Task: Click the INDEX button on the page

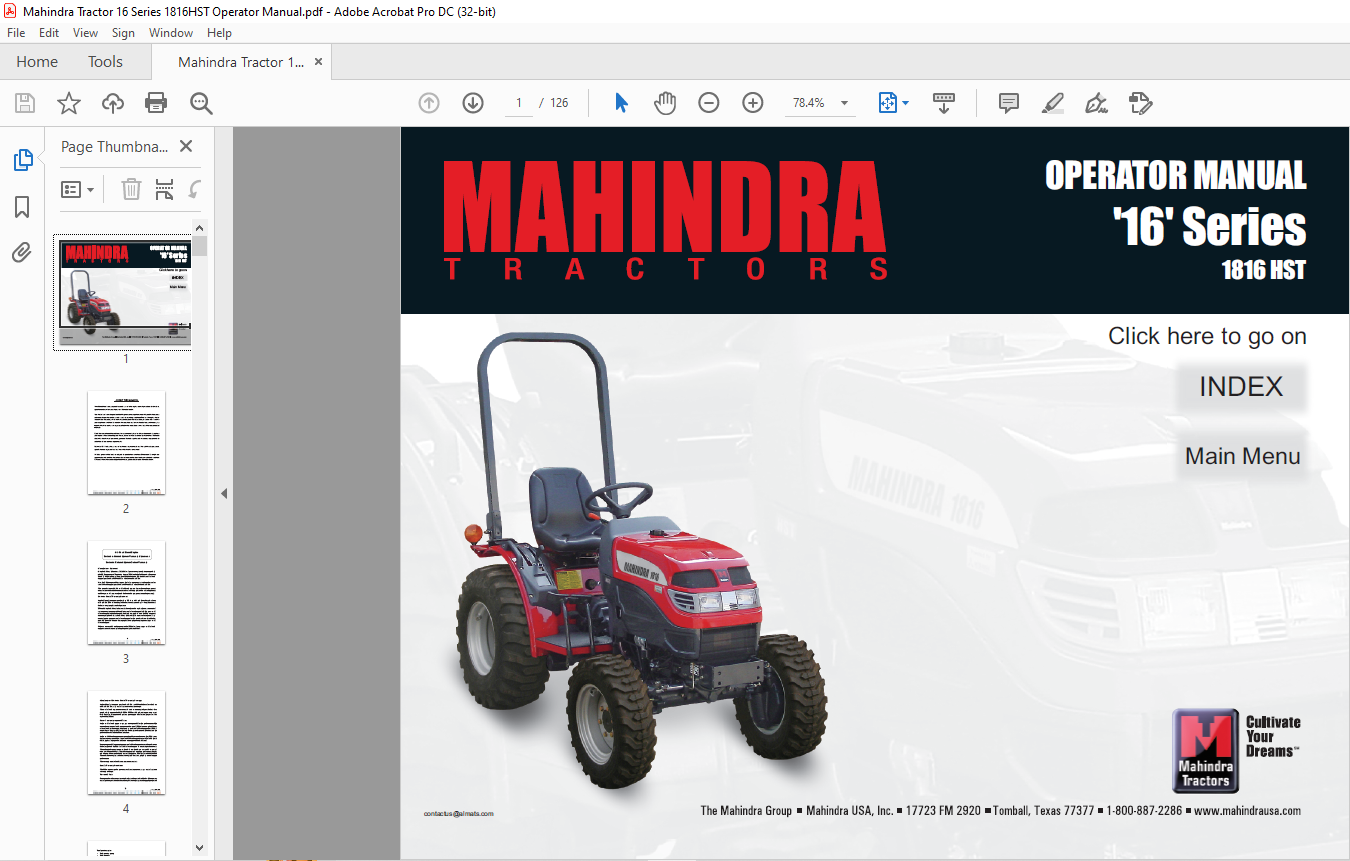Action: [1241, 387]
